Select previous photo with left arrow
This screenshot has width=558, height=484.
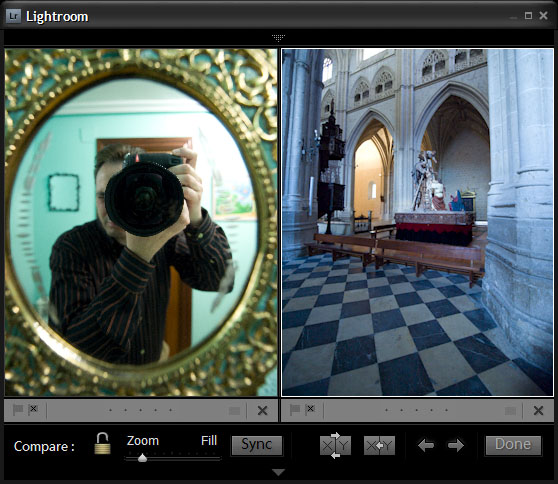click(x=426, y=445)
